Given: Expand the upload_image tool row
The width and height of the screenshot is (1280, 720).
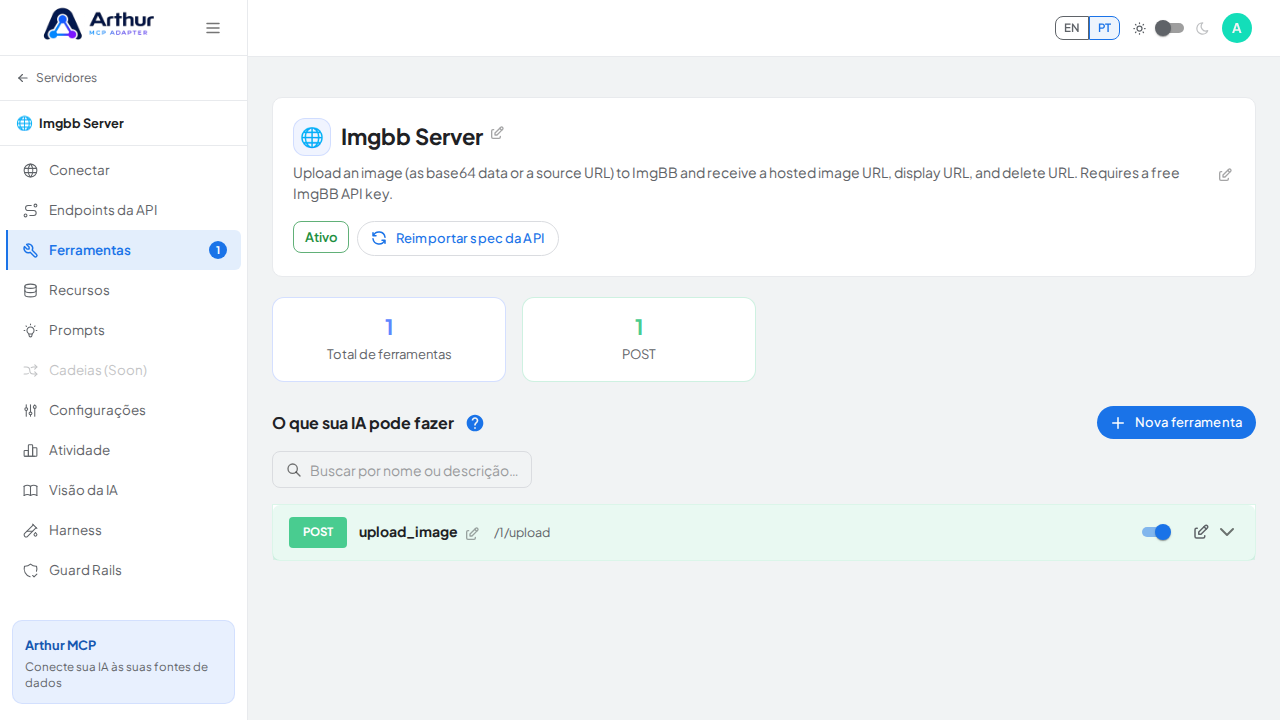Looking at the screenshot, I should 1227,532.
